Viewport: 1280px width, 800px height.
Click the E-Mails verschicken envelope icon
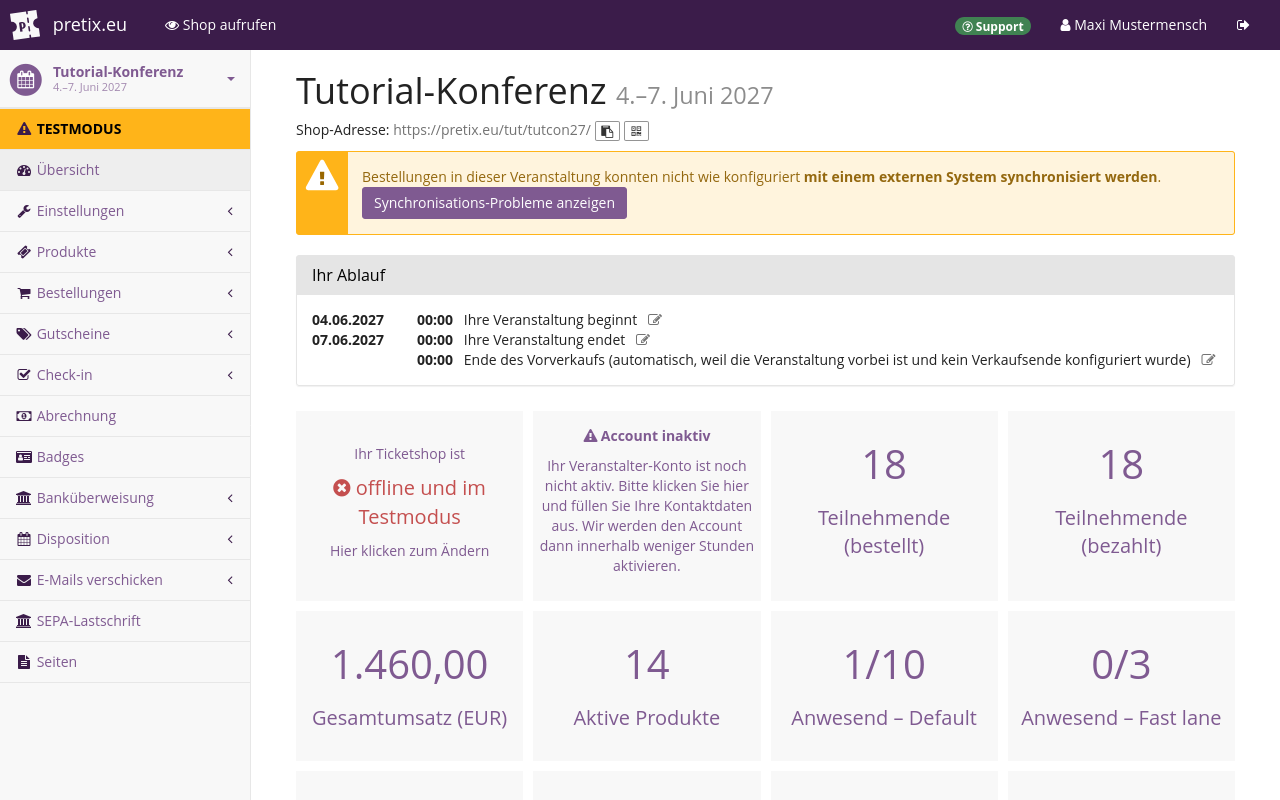(24, 580)
